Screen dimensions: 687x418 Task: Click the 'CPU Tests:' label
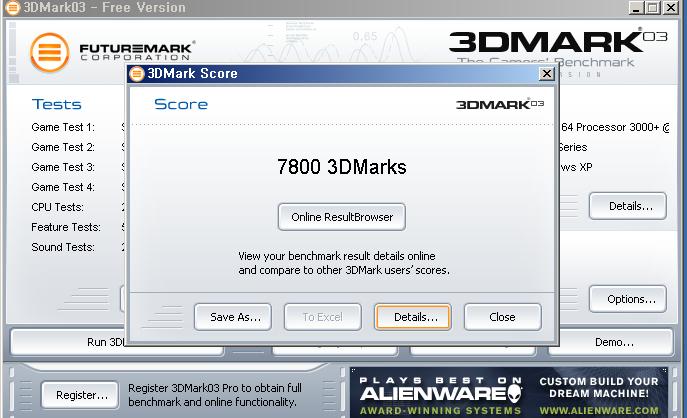[57, 207]
